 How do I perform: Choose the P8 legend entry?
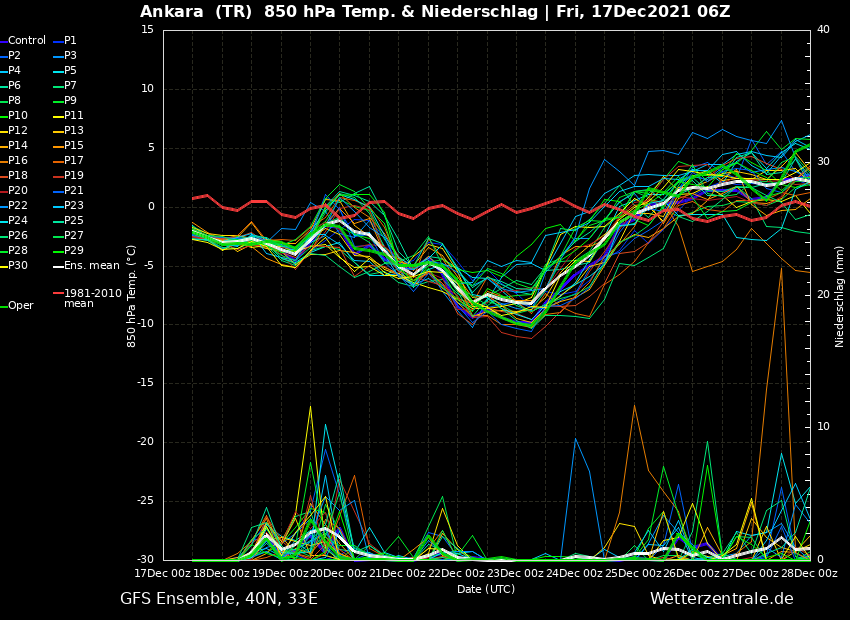(11, 101)
